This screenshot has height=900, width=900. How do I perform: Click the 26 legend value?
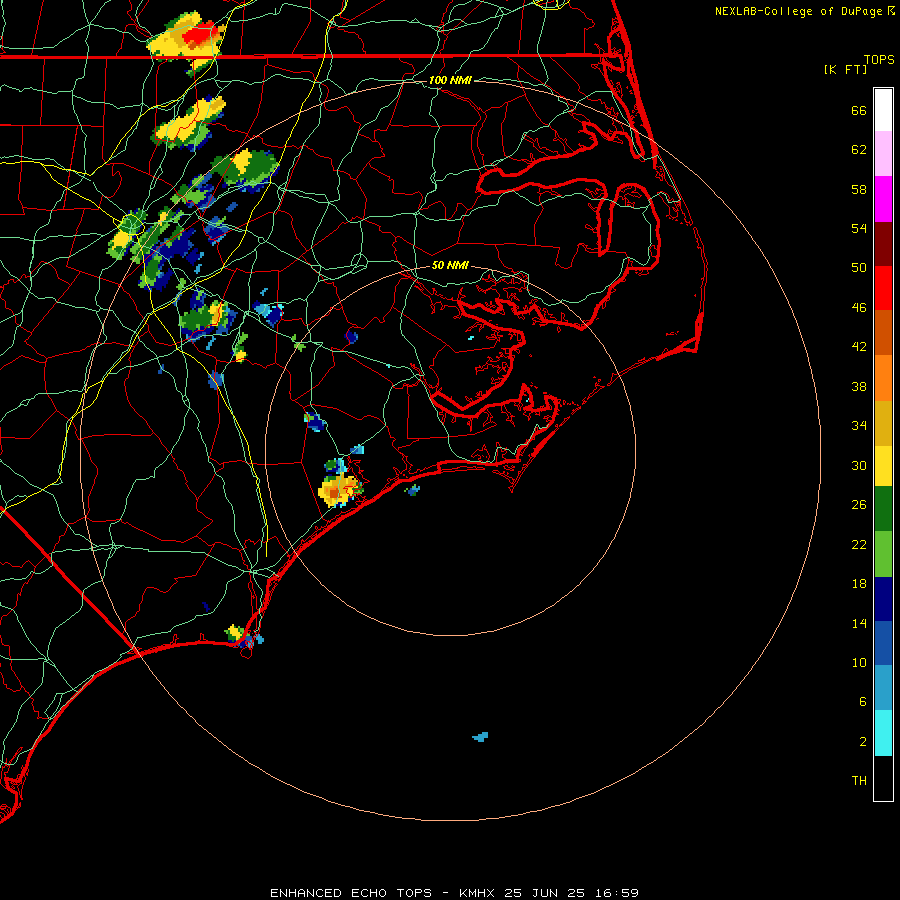[859, 505]
